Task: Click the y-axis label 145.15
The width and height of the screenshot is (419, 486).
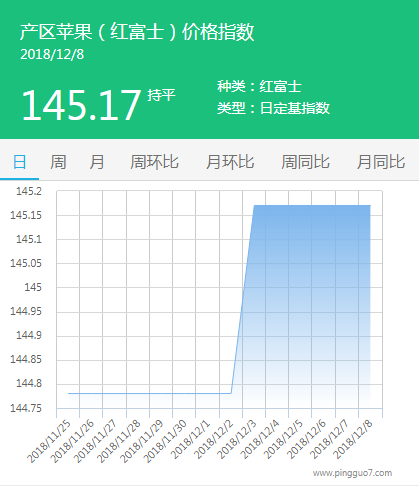Action: 26,215
